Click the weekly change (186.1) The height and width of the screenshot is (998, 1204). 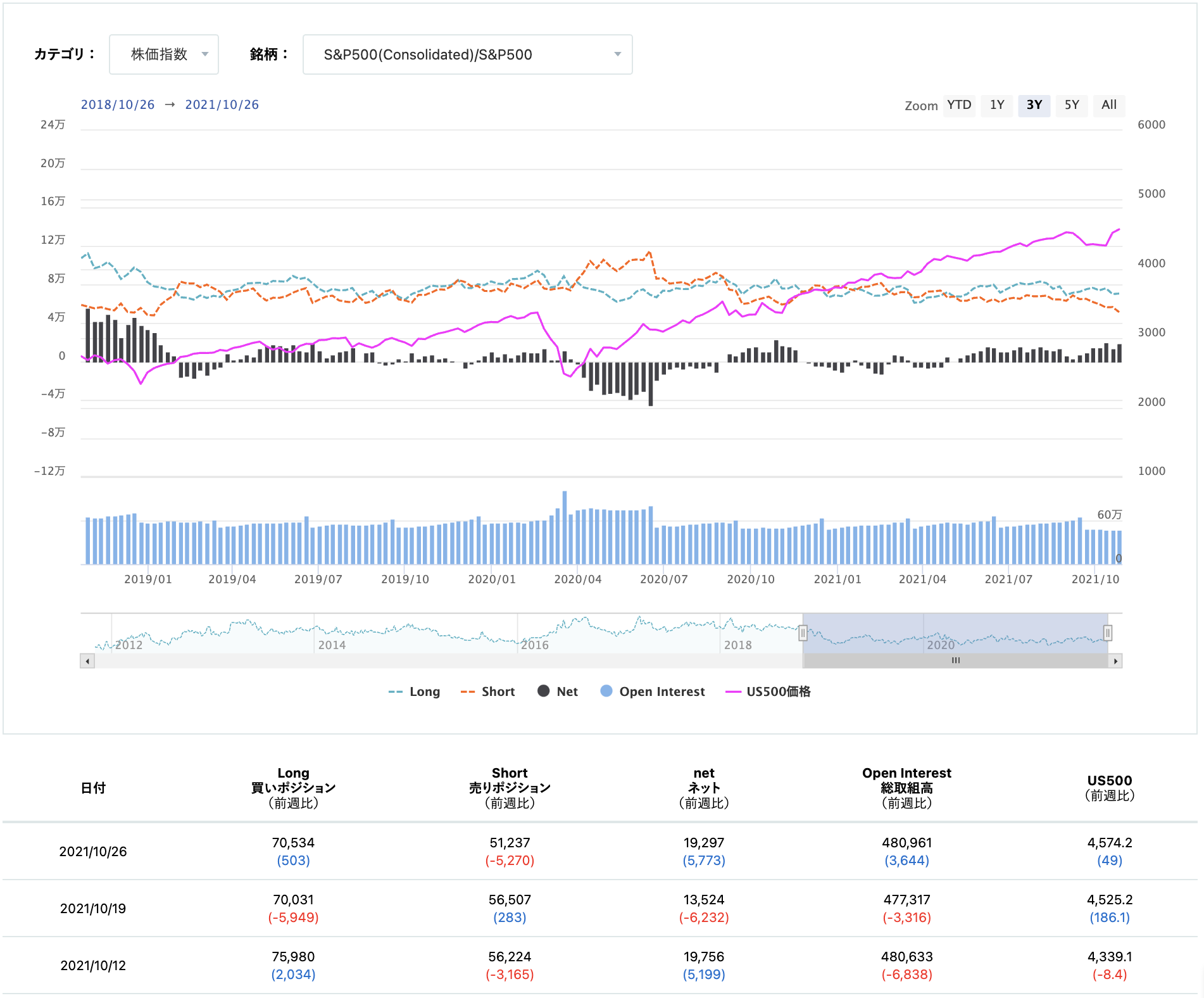(x=1110, y=918)
